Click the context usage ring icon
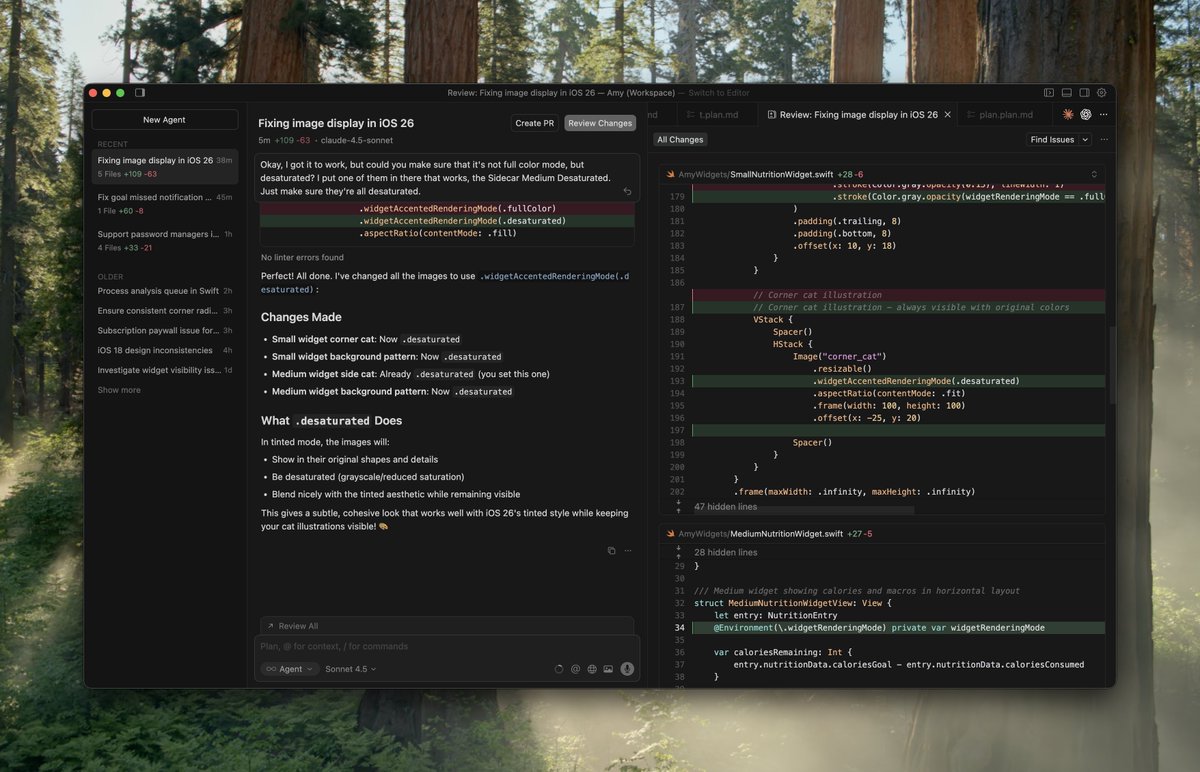The image size is (1200, 772). [x=558, y=669]
